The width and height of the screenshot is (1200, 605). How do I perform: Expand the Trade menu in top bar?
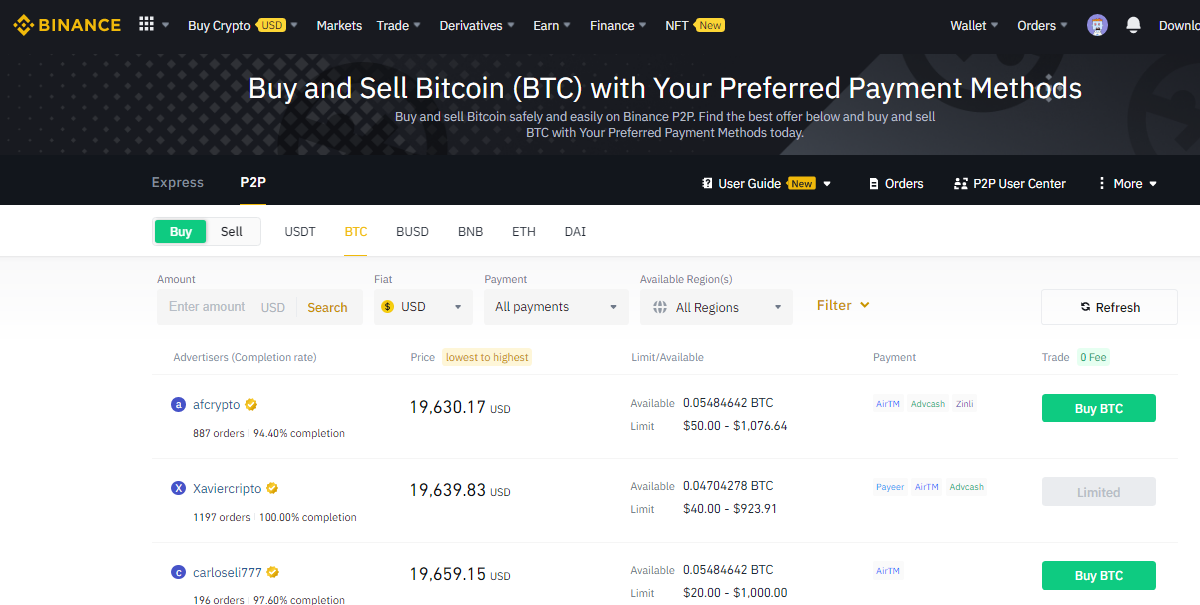tap(399, 26)
